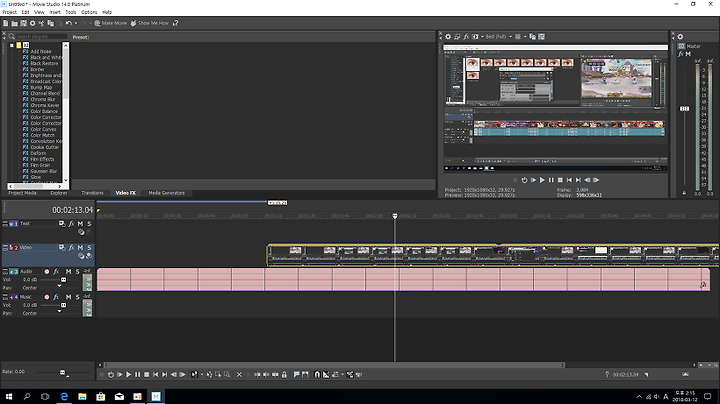Viewport: 720px width, 404px height.
Task: Open a project with the folder icon
Action: (14, 23)
